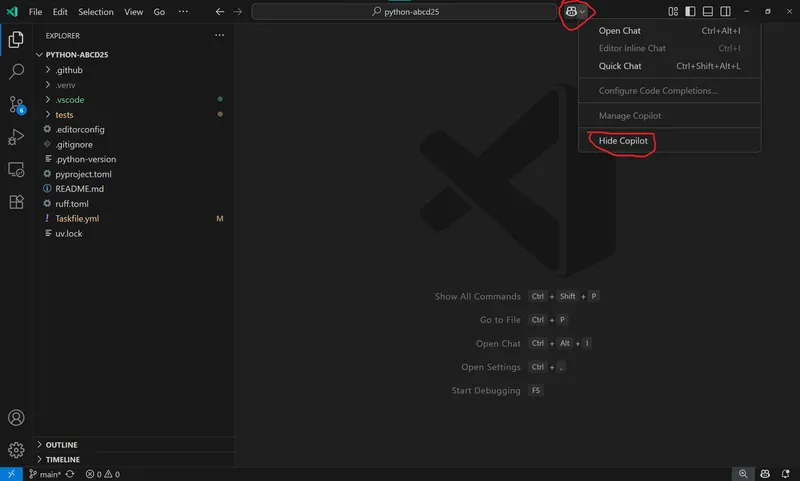Open the Selection menu
Image resolution: width=800 pixels, height=481 pixels.
(96, 11)
